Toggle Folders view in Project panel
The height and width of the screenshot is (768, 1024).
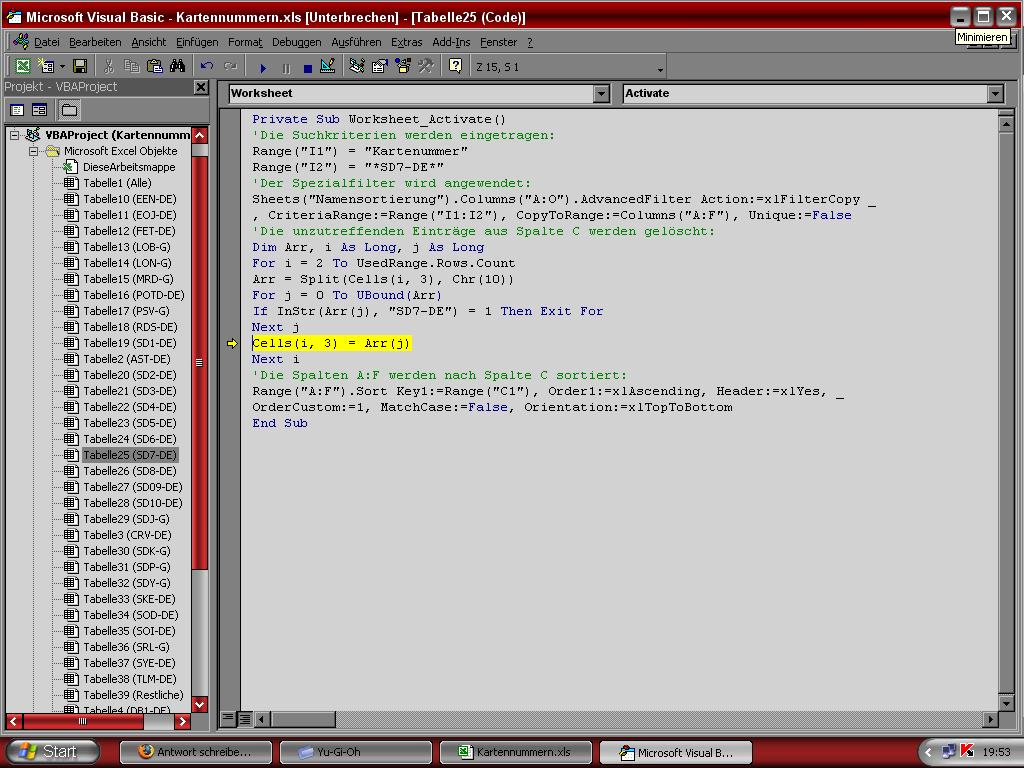click(x=69, y=110)
